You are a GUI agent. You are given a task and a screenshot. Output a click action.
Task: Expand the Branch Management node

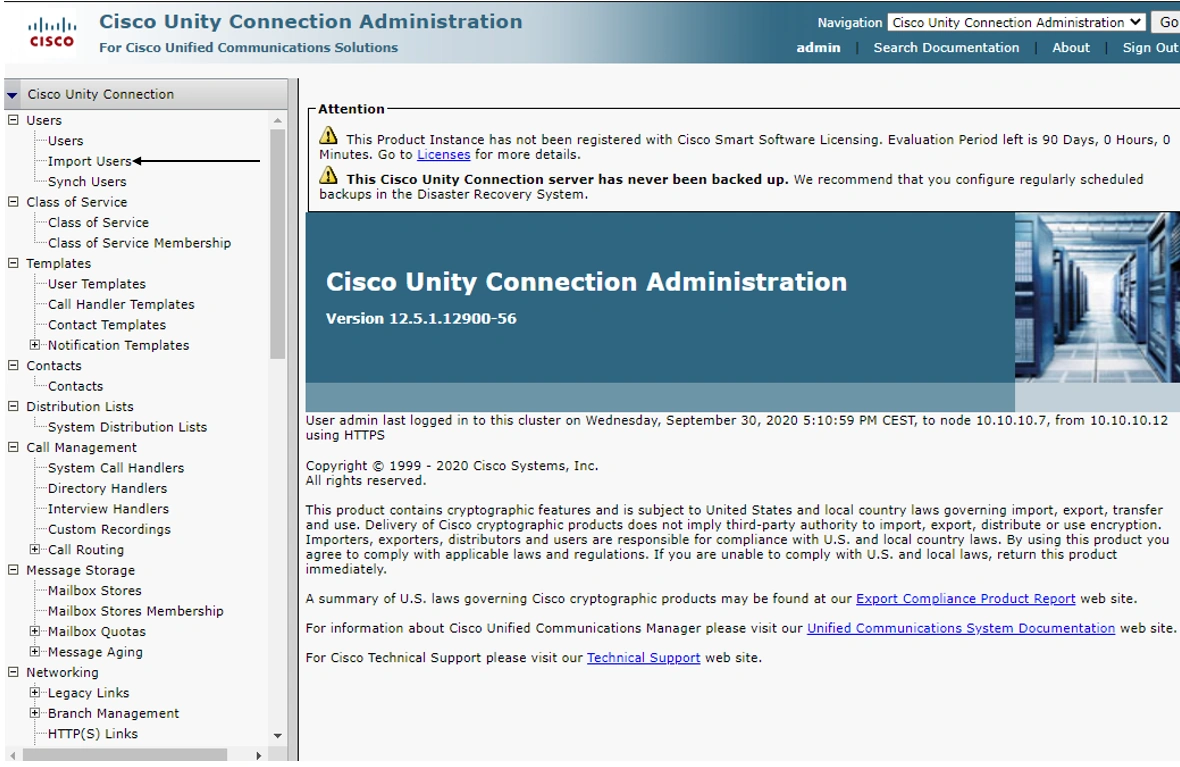(x=35, y=713)
